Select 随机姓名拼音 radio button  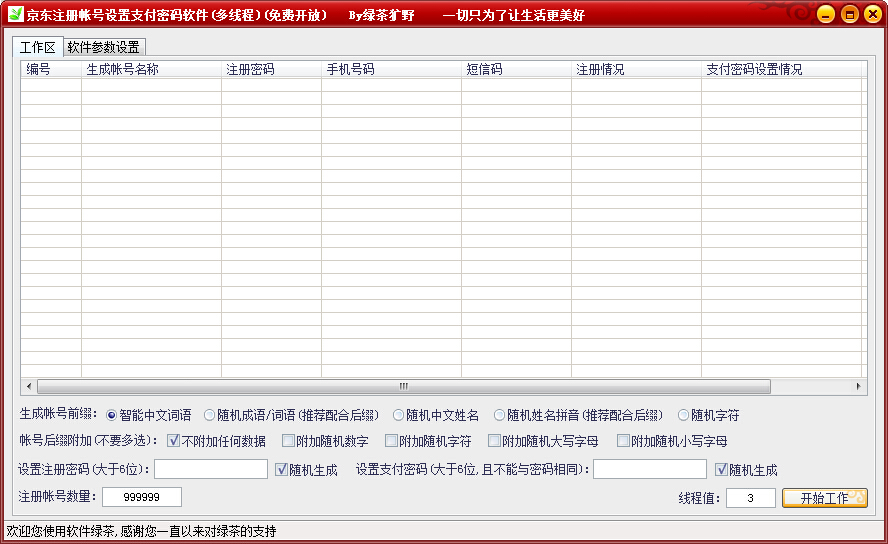click(500, 415)
